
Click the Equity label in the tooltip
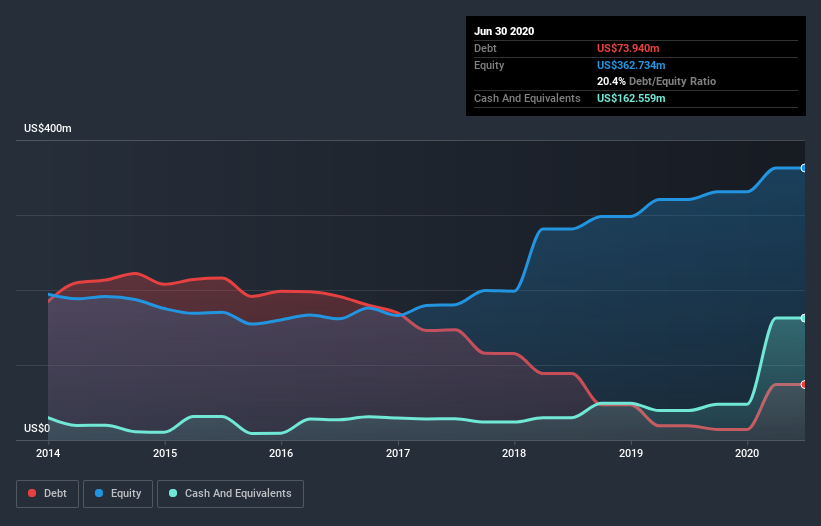coord(489,65)
